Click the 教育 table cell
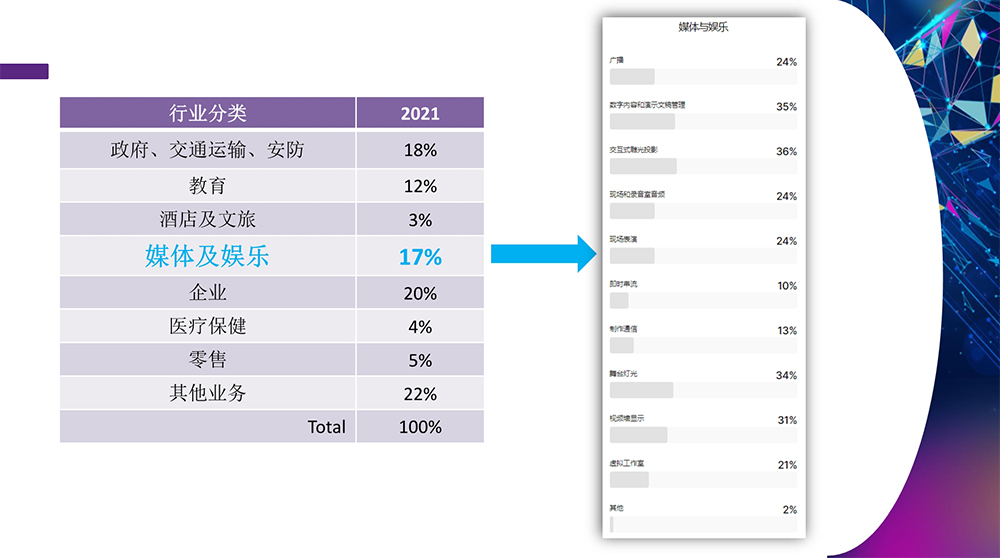1000x558 pixels. tap(207, 186)
